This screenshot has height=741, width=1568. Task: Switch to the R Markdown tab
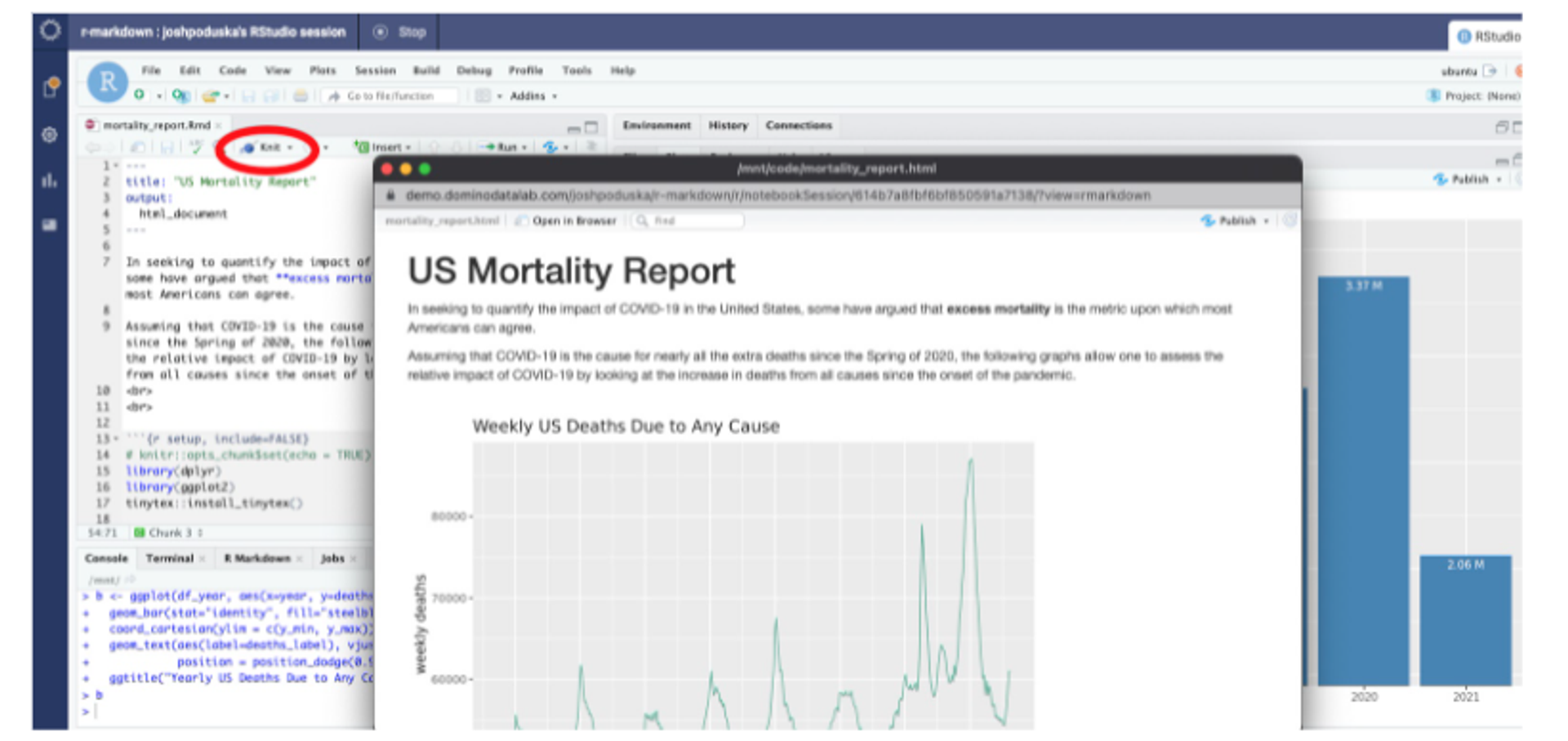coord(257,558)
